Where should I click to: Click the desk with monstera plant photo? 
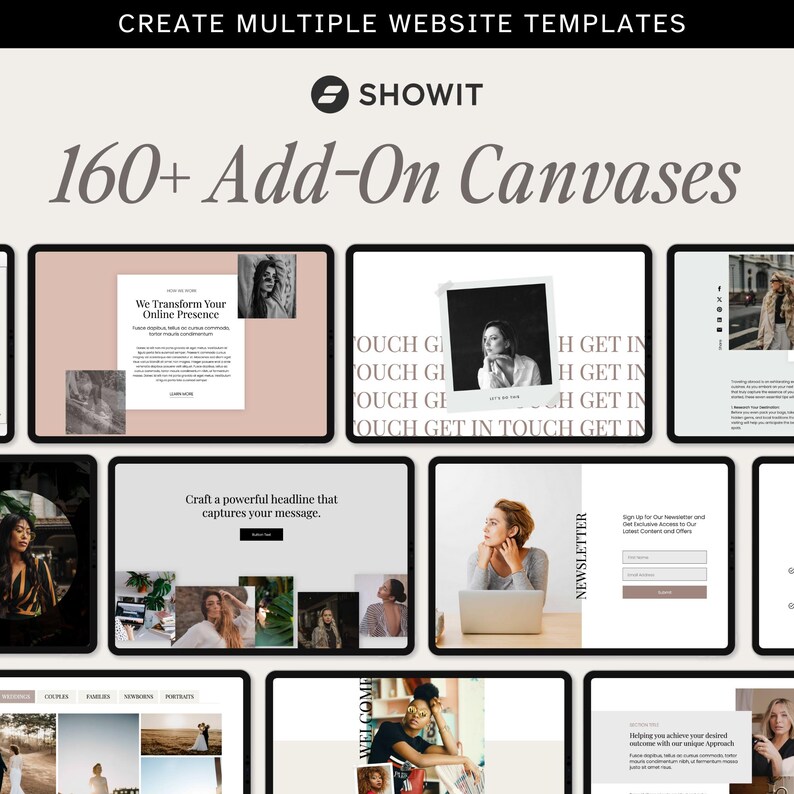pos(145,608)
